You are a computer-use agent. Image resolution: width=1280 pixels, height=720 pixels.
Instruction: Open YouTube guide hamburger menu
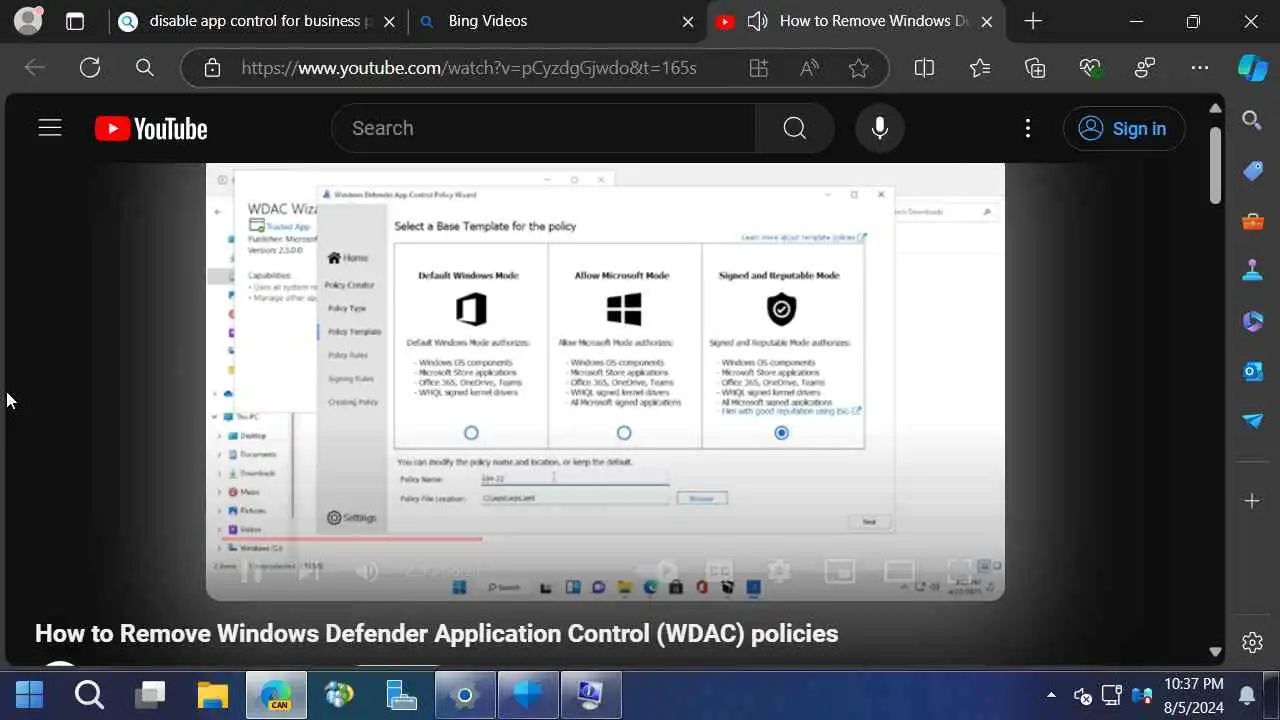point(50,128)
